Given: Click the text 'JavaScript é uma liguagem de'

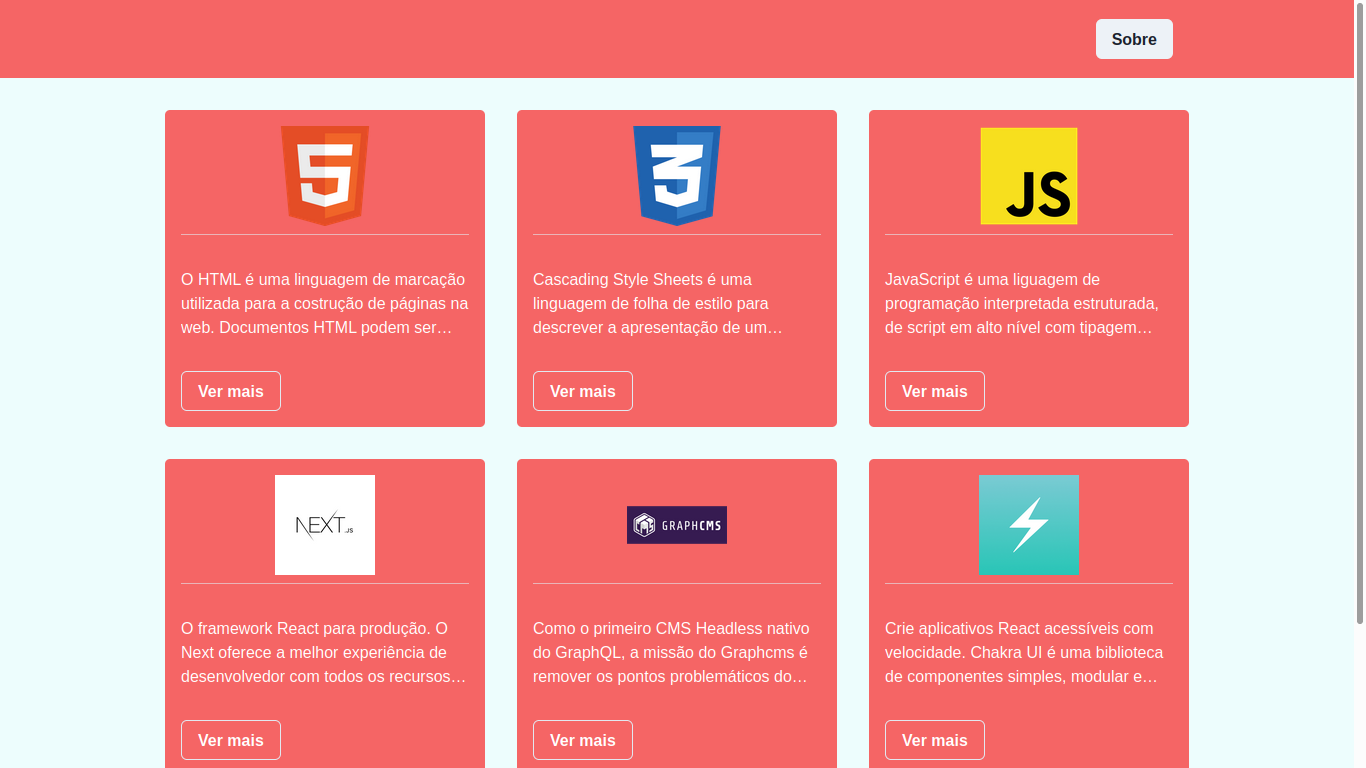Looking at the screenshot, I should pos(992,279).
